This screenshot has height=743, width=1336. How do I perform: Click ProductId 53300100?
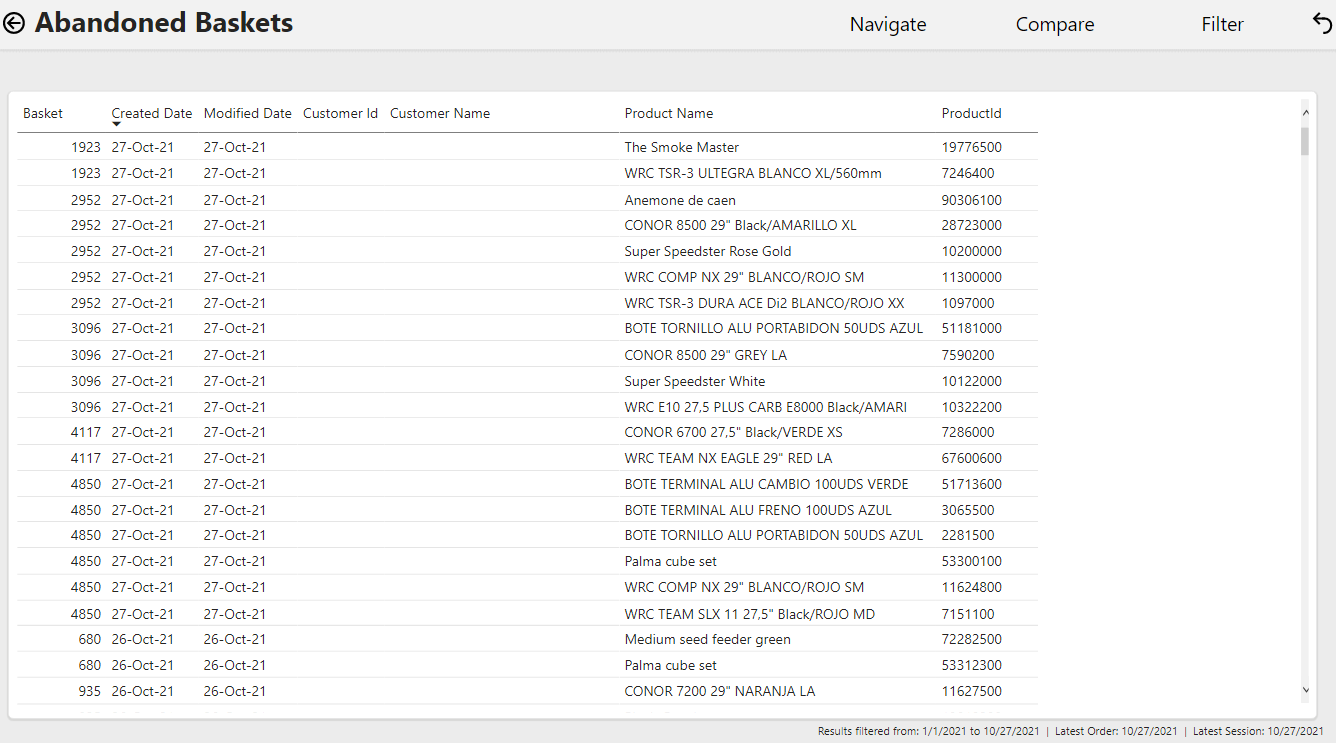(972, 561)
